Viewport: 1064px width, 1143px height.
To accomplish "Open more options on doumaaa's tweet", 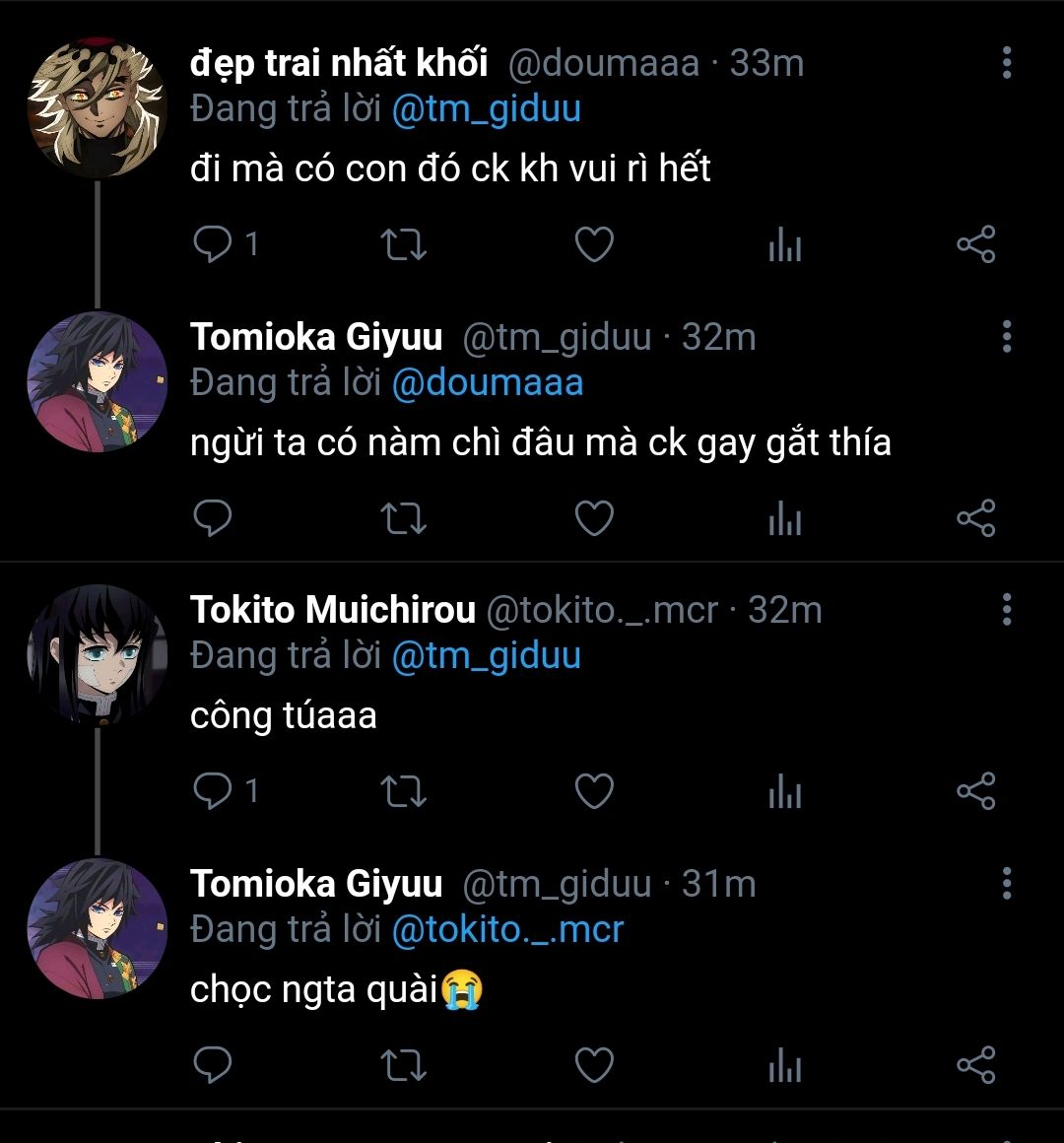I will coord(1006,62).
